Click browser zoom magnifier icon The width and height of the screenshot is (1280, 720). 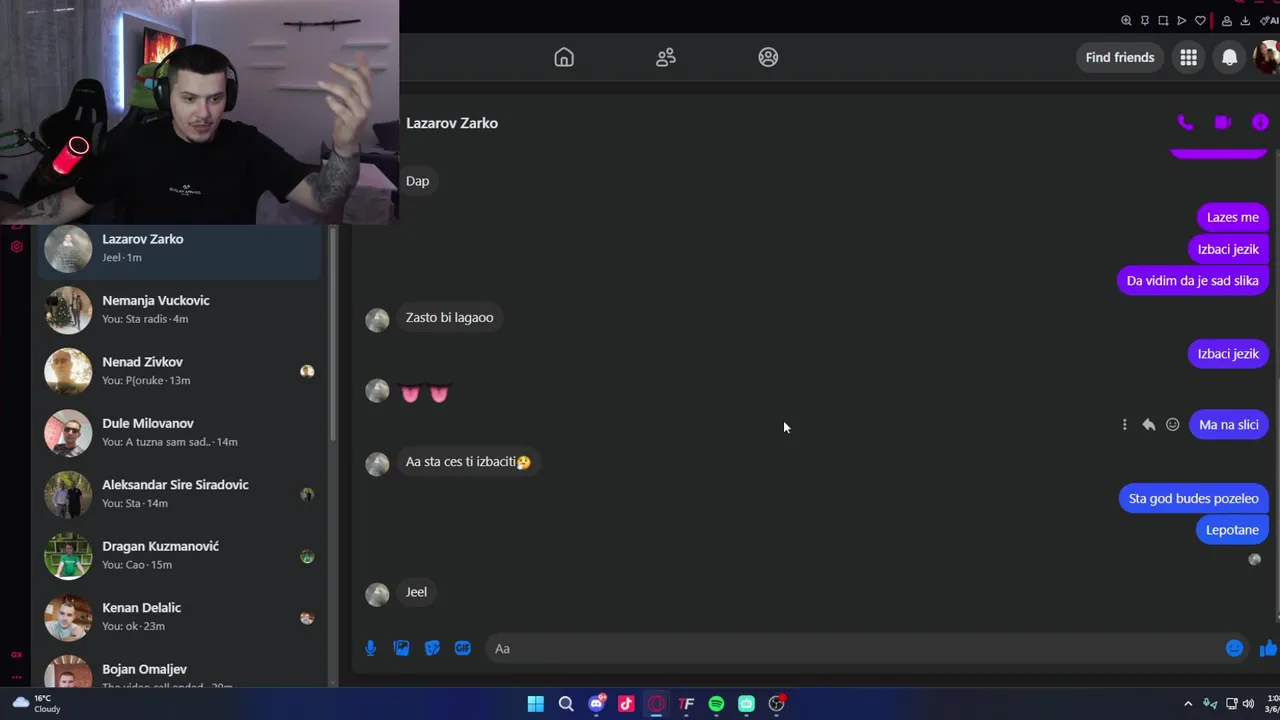(x=1126, y=20)
